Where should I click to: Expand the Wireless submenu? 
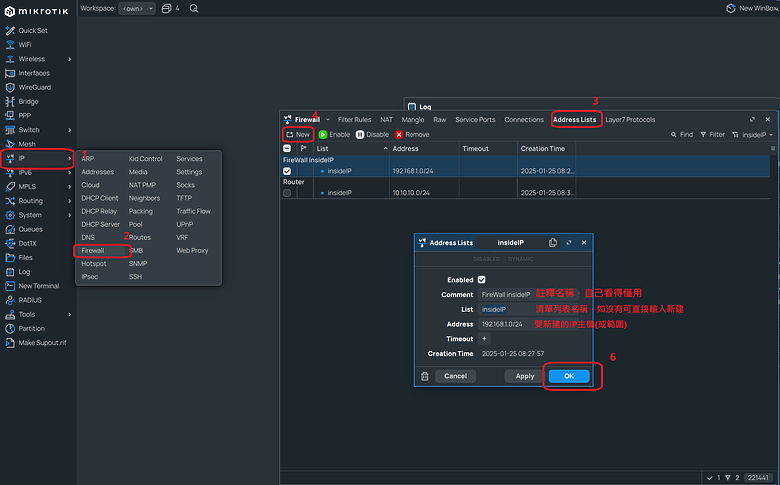(x=70, y=59)
